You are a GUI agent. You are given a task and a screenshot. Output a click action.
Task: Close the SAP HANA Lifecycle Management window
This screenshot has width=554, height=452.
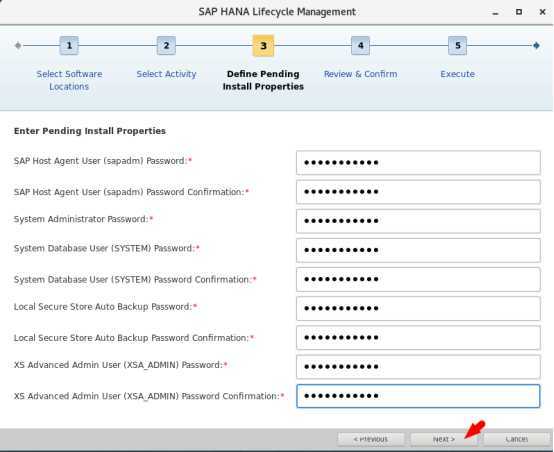542,12
